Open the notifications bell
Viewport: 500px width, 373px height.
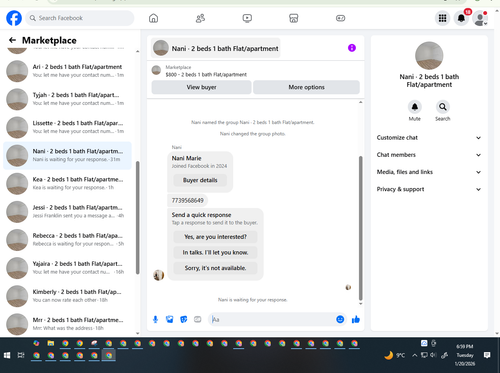[x=461, y=18]
